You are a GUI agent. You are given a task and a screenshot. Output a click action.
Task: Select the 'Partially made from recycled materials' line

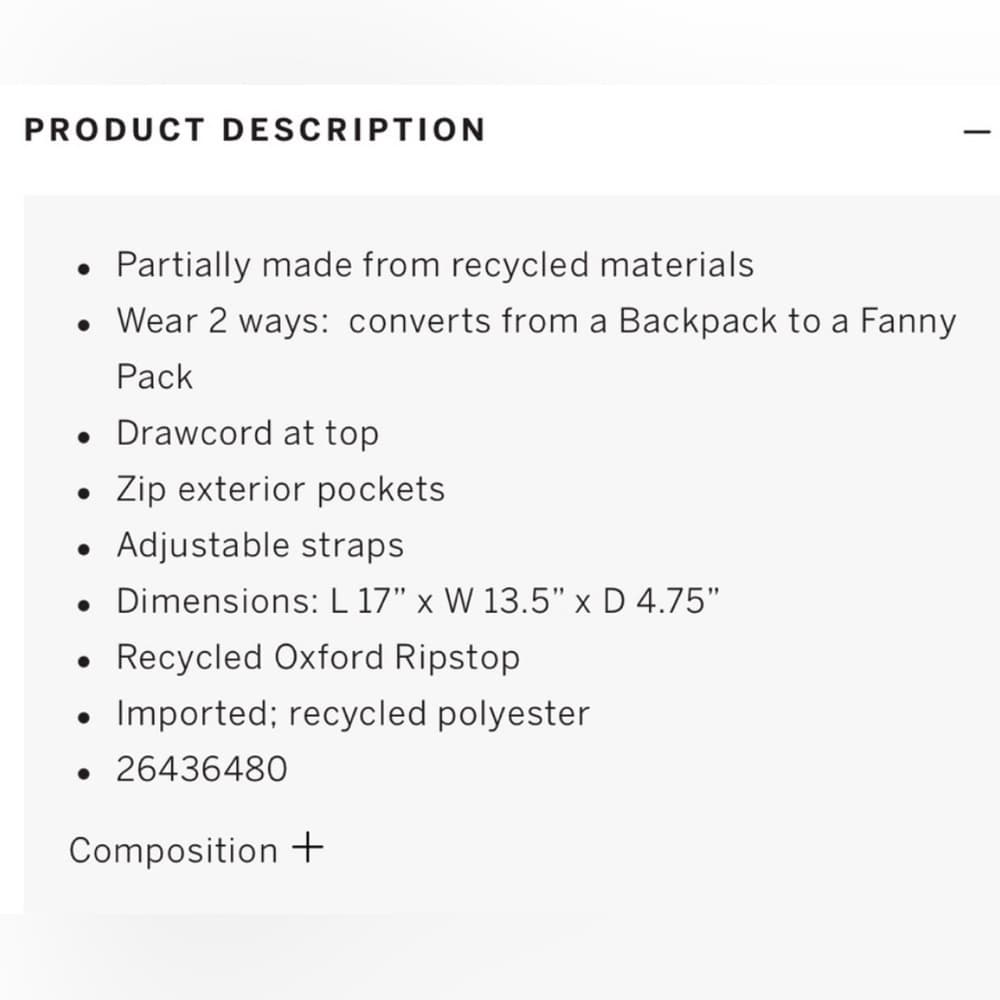tap(435, 265)
